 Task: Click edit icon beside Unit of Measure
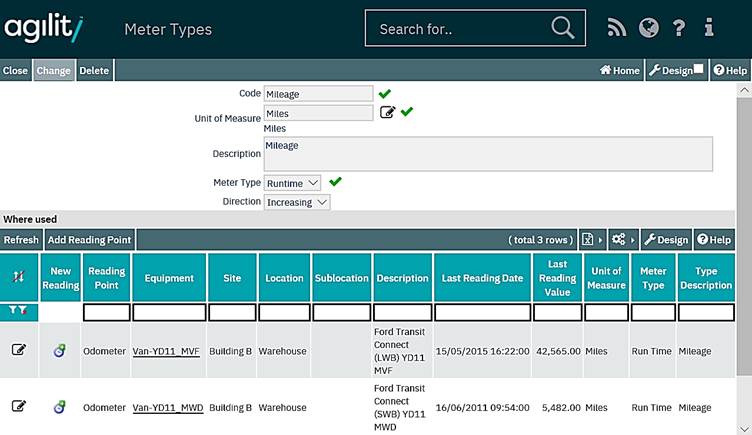click(387, 112)
